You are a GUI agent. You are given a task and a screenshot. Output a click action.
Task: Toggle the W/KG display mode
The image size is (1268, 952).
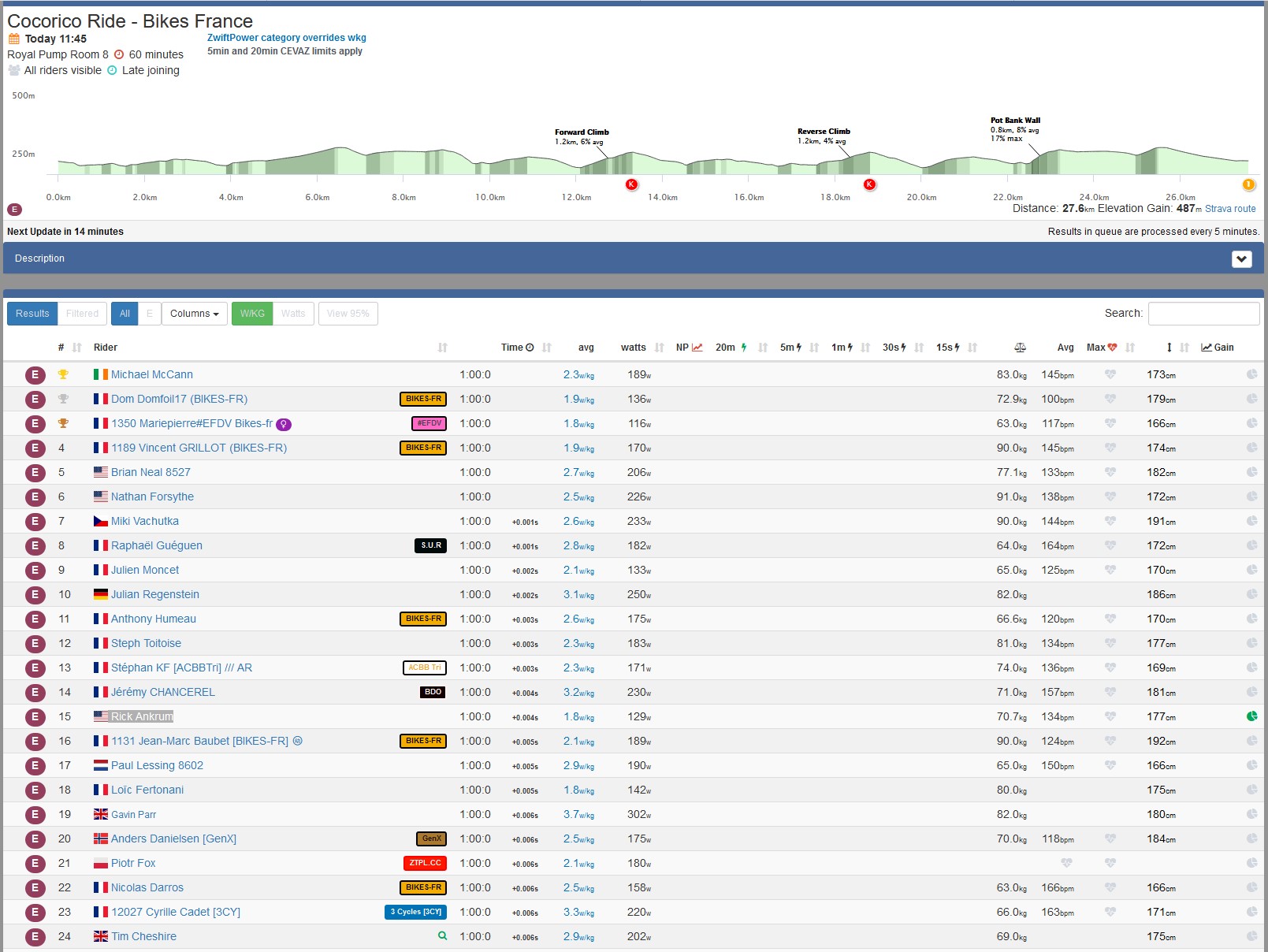[252, 314]
